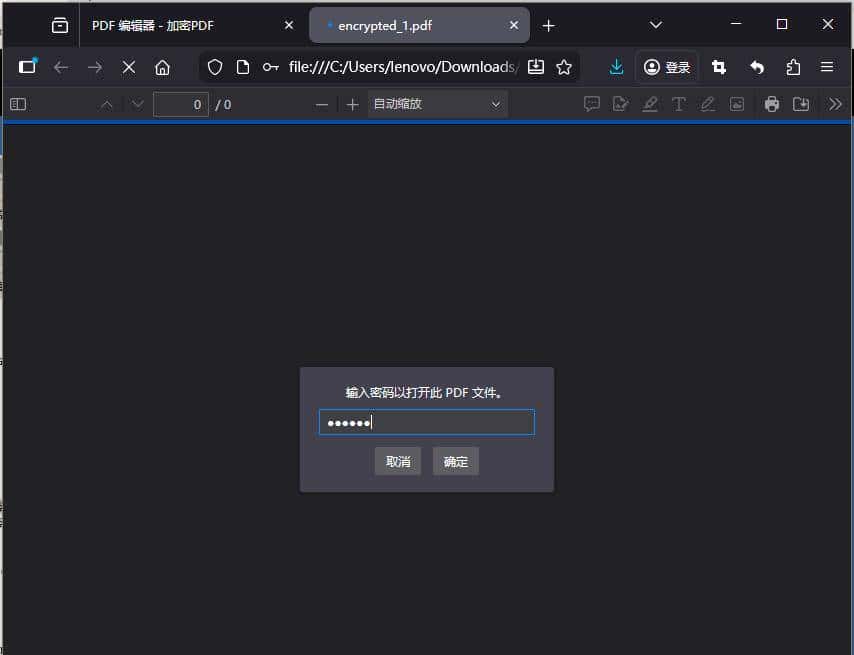
Task: Select the Highlight annotation tool
Action: (x=650, y=103)
